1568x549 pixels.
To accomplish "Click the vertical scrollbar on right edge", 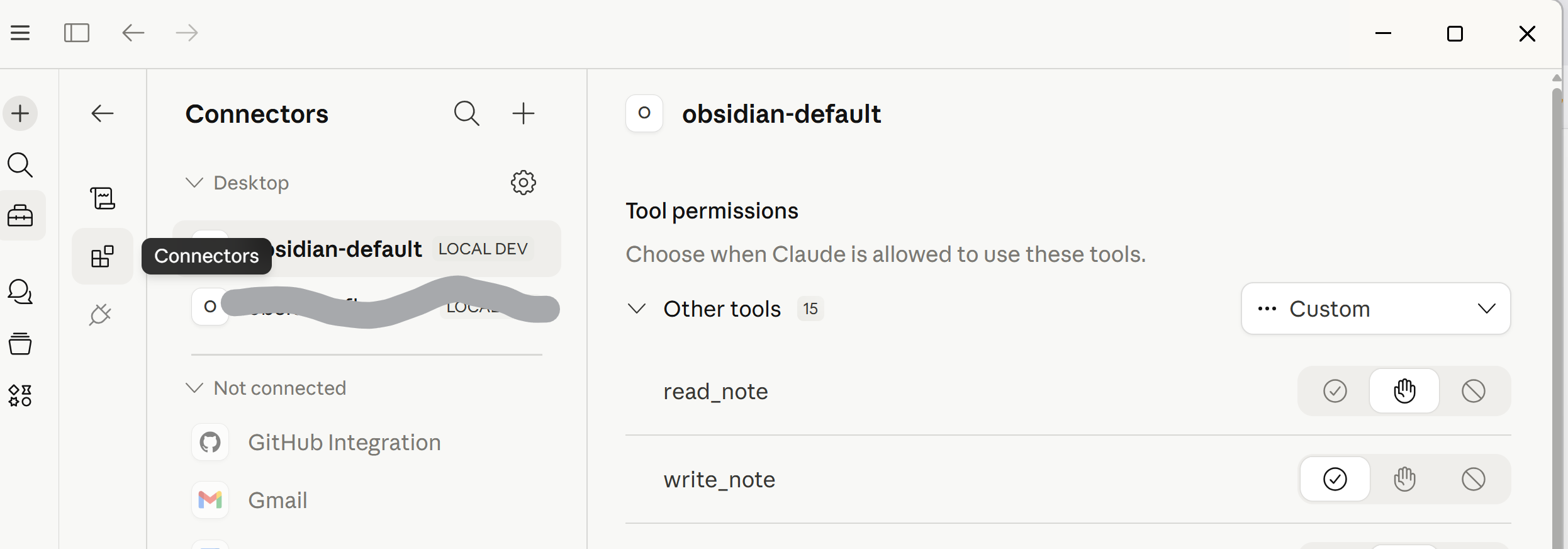I will pos(1557,315).
